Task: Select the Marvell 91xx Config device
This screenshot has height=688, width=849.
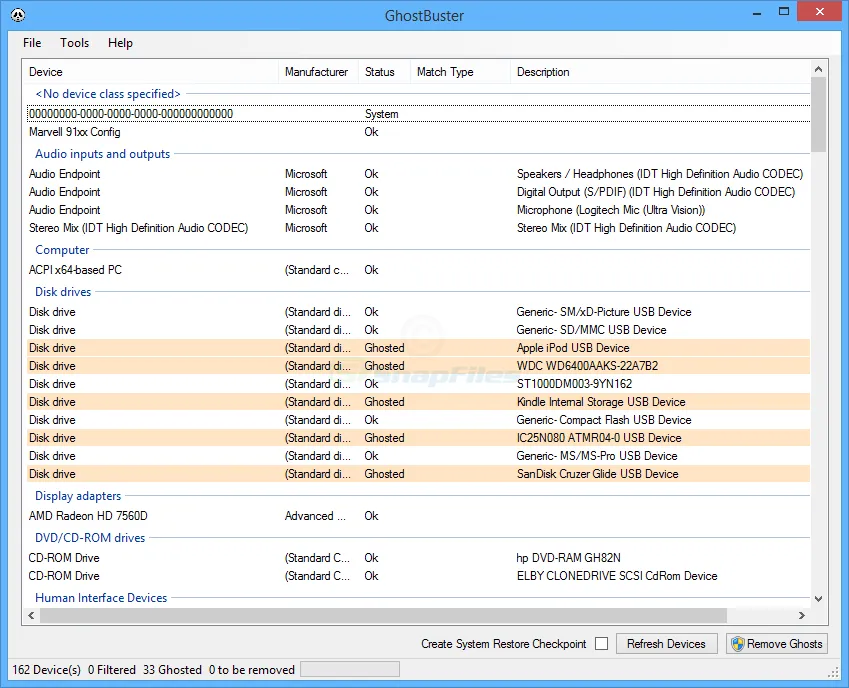Action: click(419, 132)
